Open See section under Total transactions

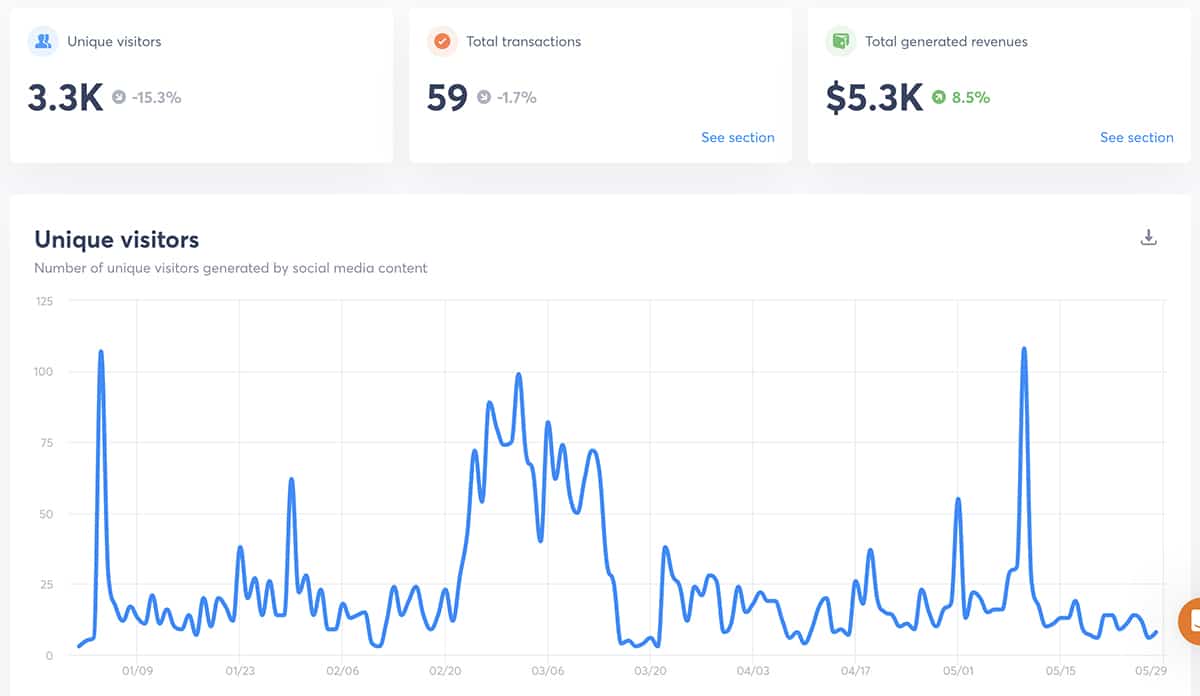737,138
